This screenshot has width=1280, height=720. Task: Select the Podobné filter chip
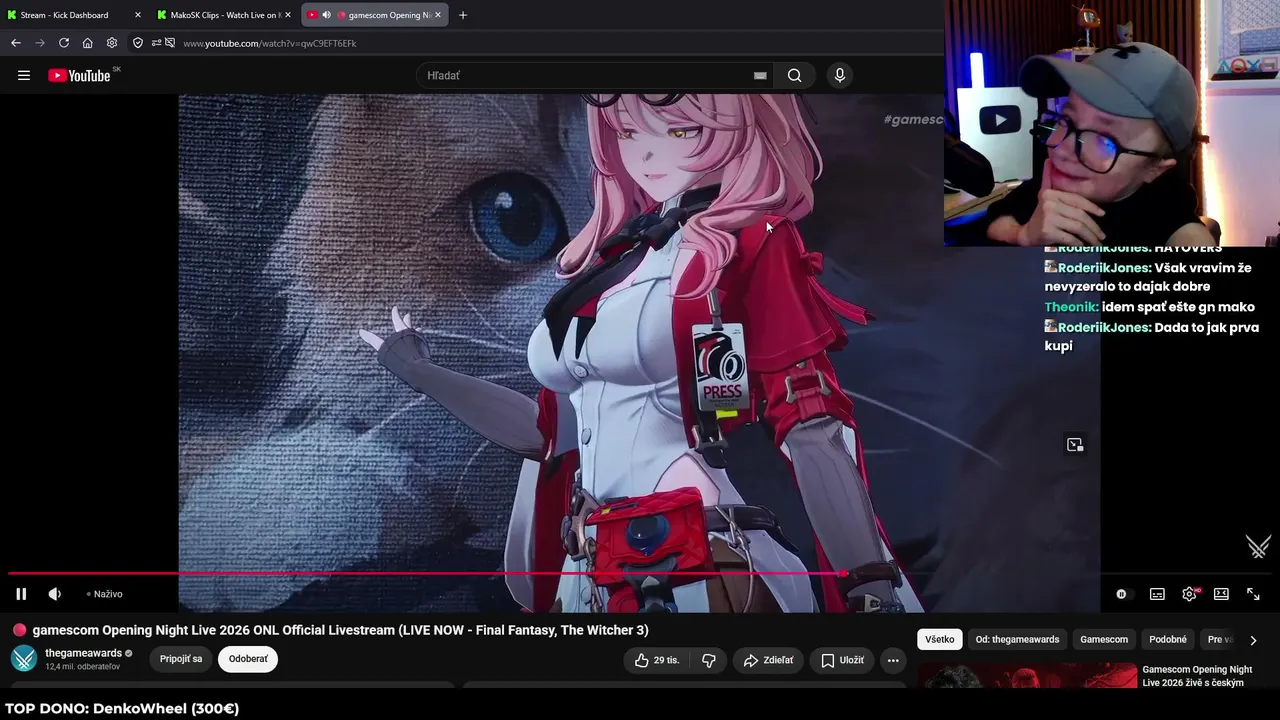(x=1168, y=640)
